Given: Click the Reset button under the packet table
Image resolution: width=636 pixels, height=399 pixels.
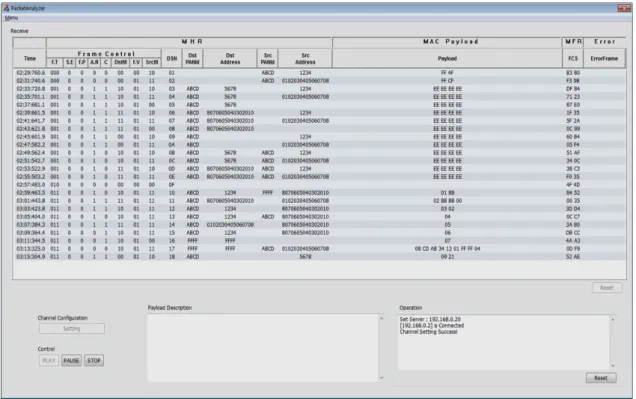Looking at the screenshot, I should click(607, 288).
